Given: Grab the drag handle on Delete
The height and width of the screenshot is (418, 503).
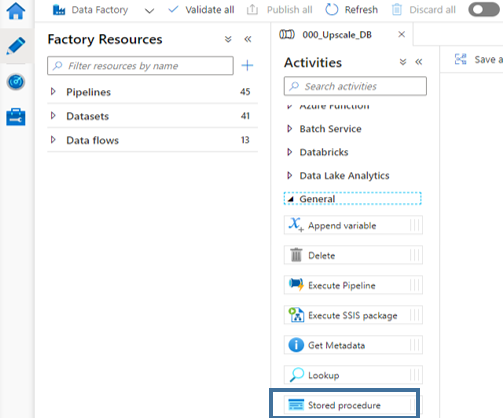Looking at the screenshot, I should [415, 255].
